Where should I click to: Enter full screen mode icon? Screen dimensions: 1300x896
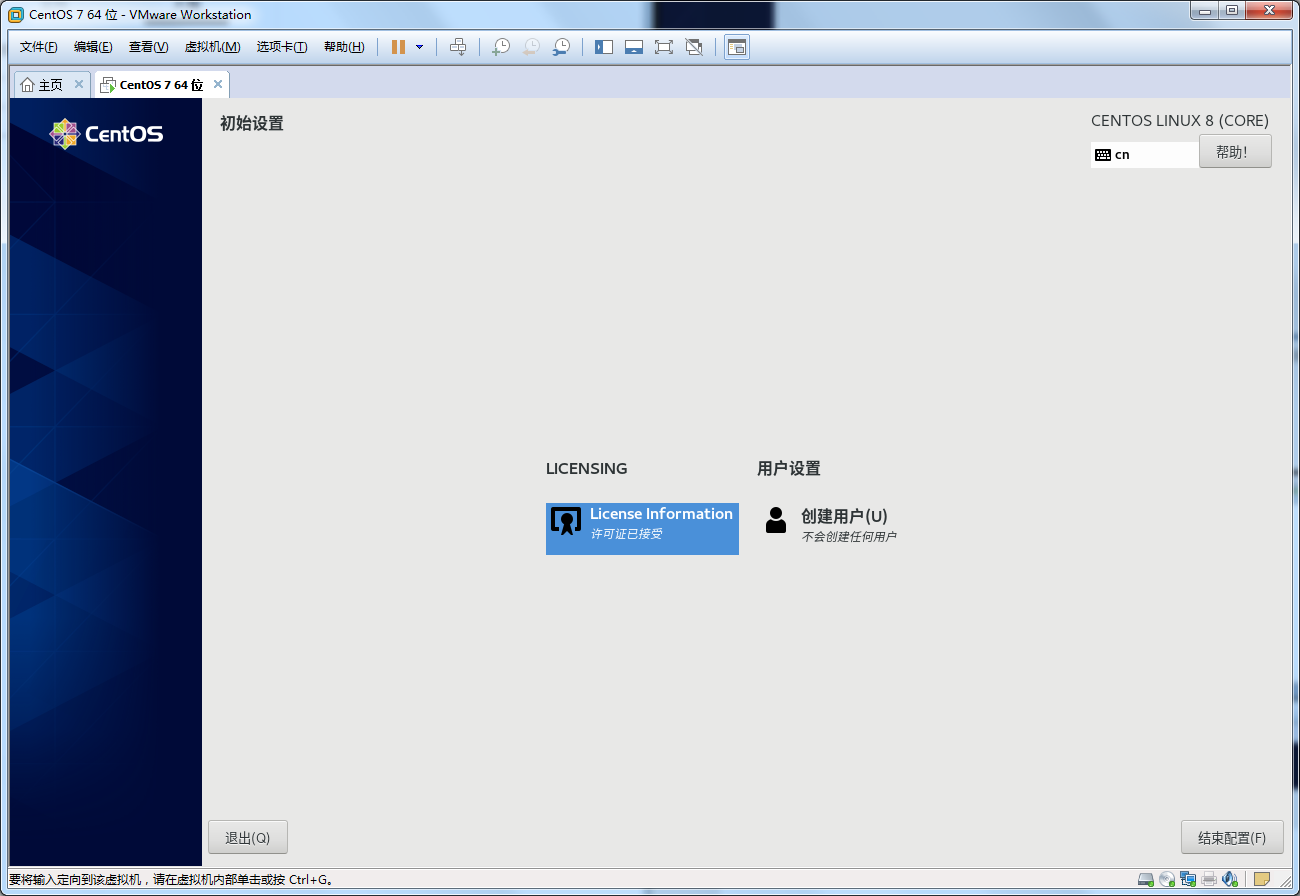[664, 47]
